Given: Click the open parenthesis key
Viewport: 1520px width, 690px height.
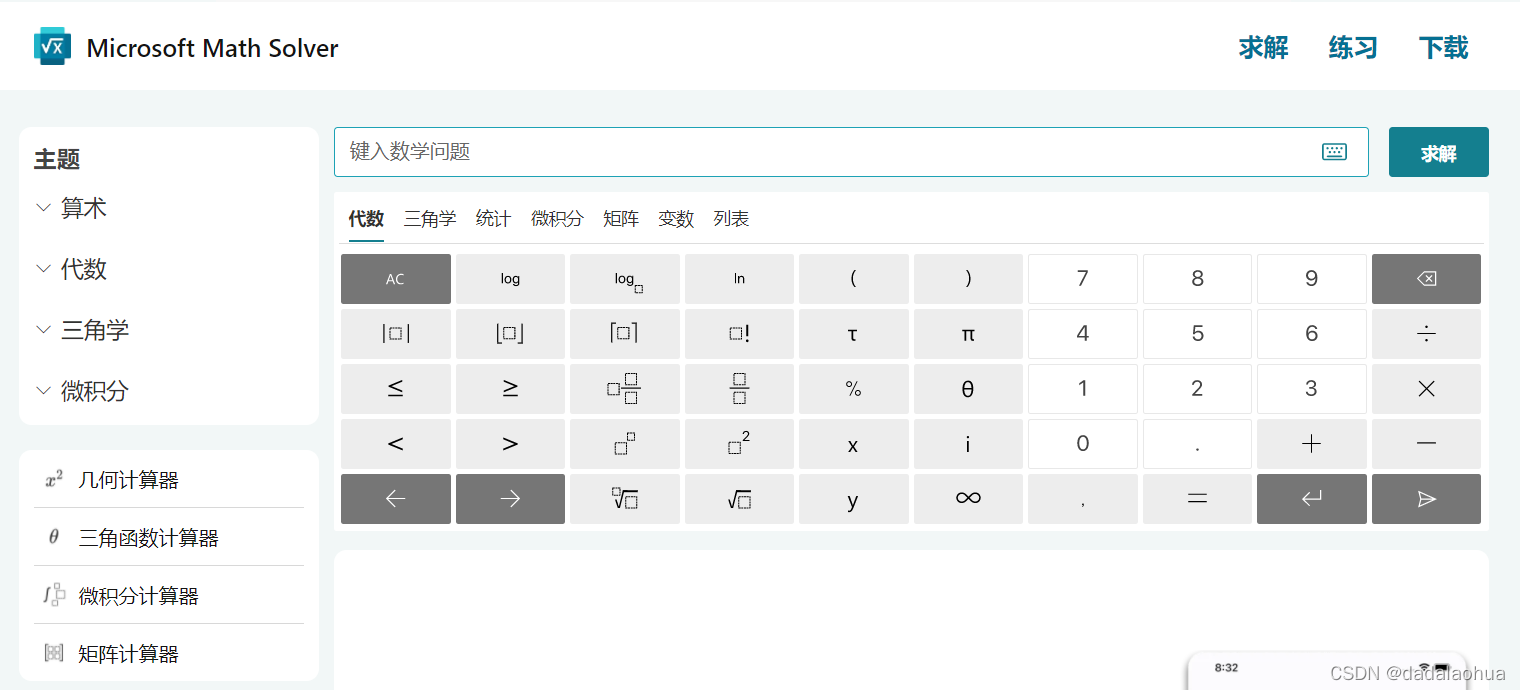Looking at the screenshot, I should click(853, 279).
